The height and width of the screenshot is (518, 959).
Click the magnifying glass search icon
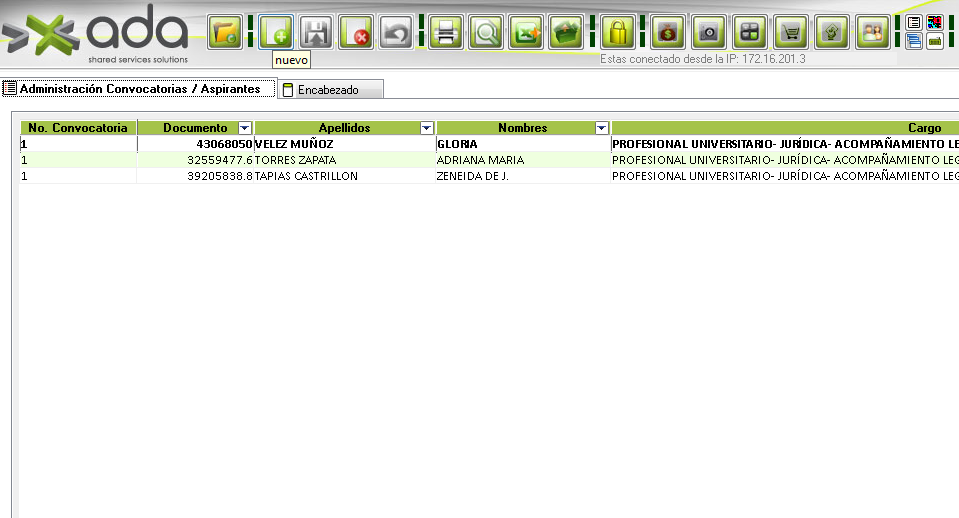click(x=486, y=32)
